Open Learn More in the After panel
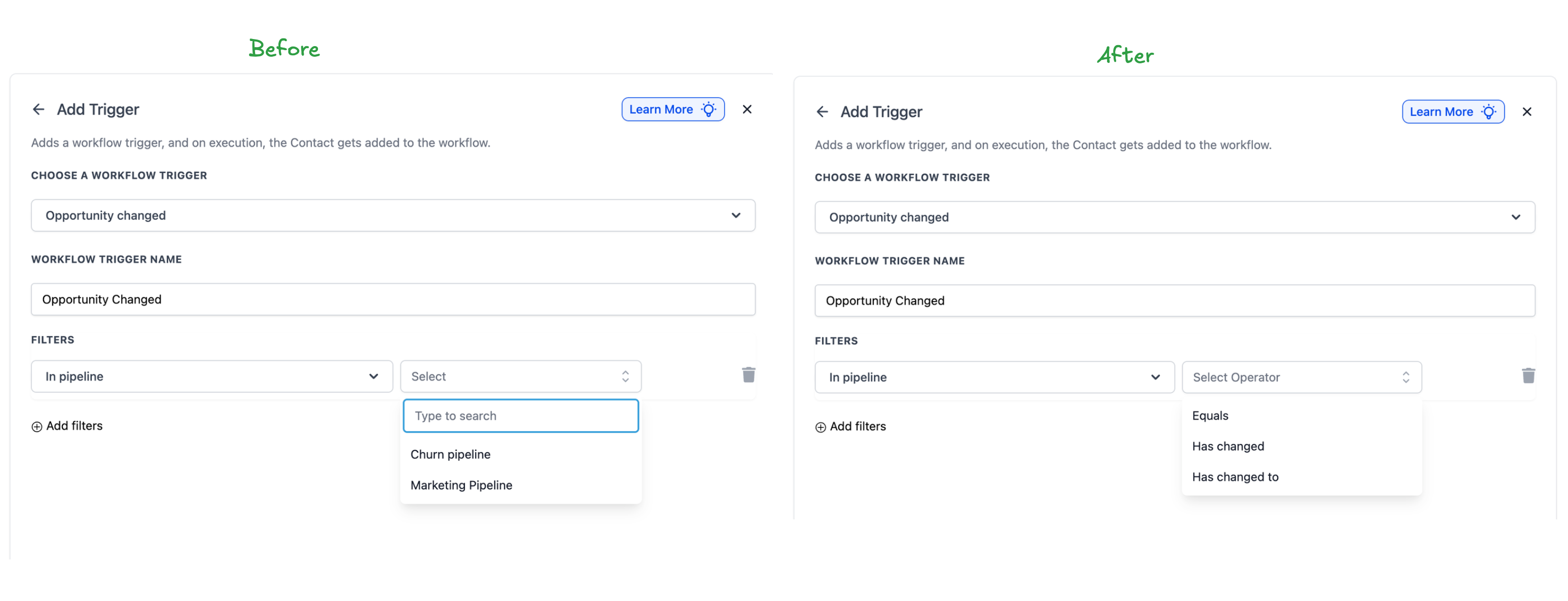The width and height of the screenshot is (1568, 601). click(x=1453, y=112)
